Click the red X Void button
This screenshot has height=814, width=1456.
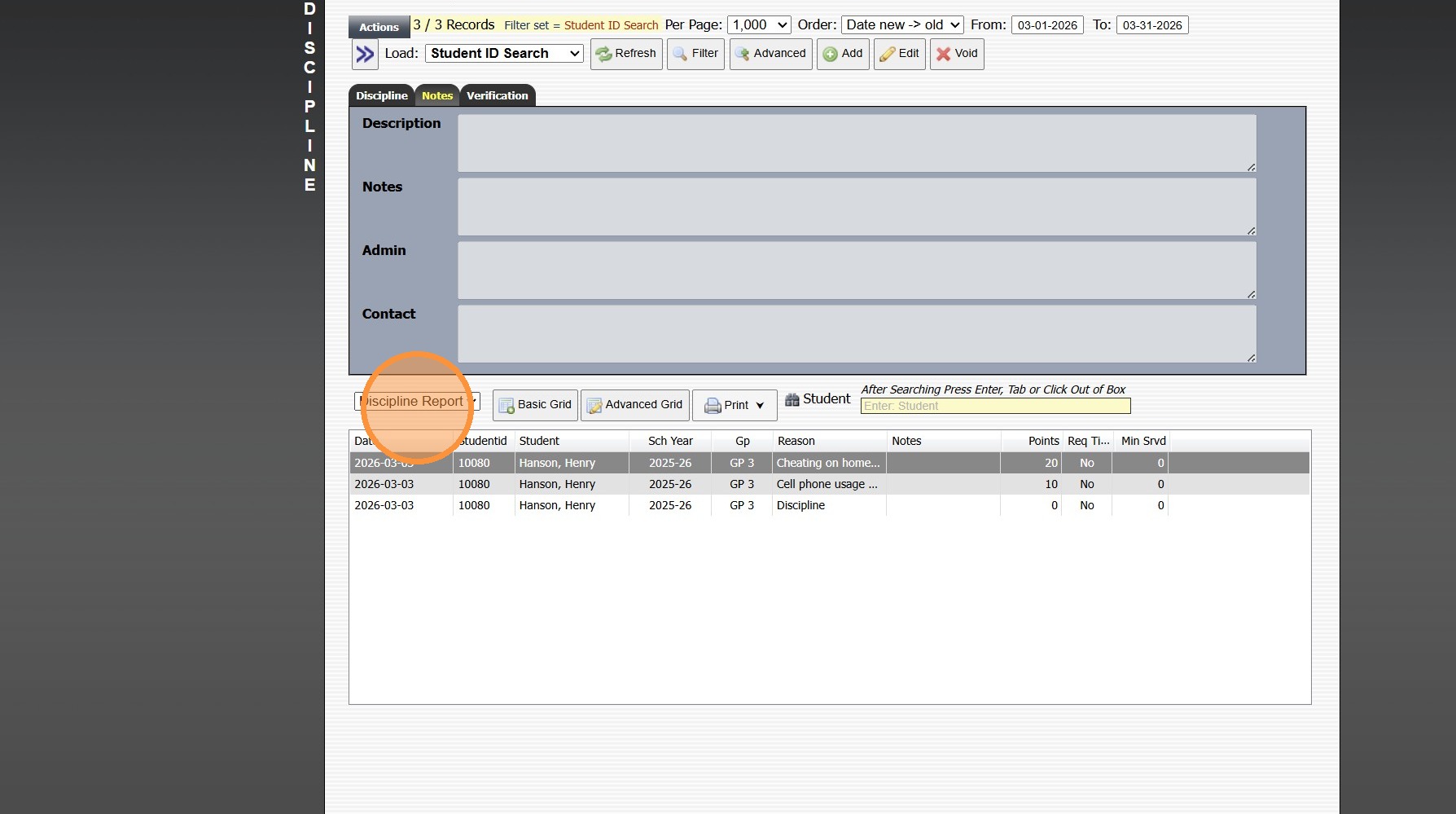point(957,54)
